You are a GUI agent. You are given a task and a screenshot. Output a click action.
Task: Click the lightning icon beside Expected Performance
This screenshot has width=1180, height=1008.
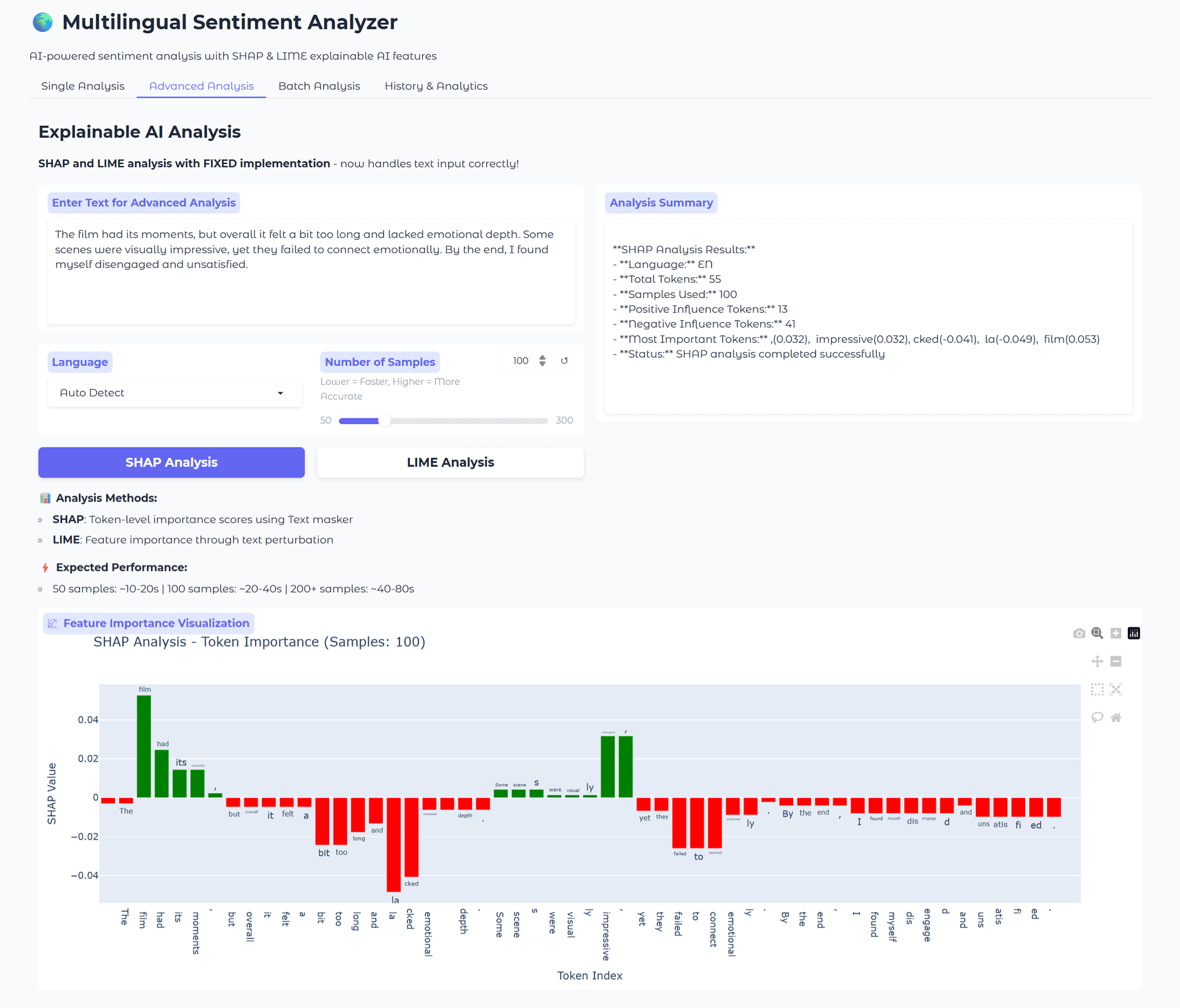pos(45,567)
